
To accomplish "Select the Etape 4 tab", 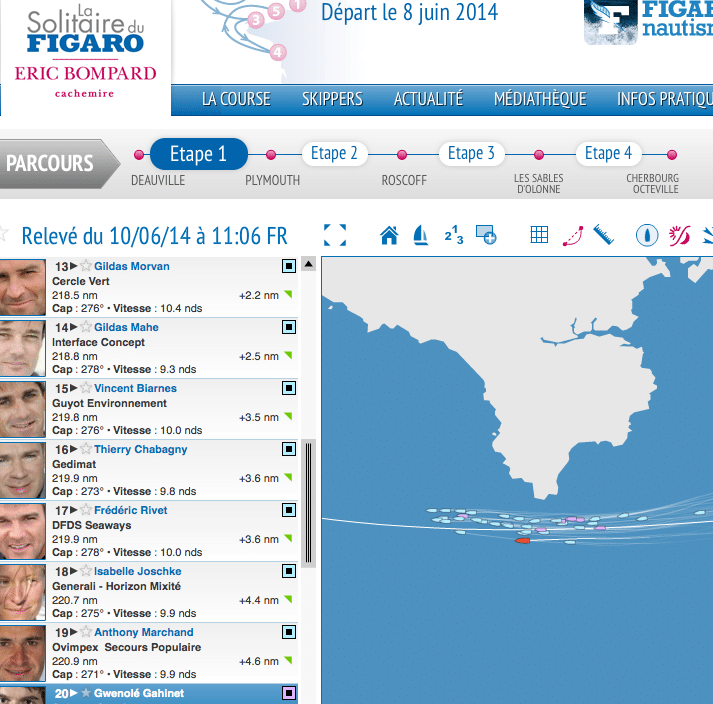I will pyautogui.click(x=608, y=153).
